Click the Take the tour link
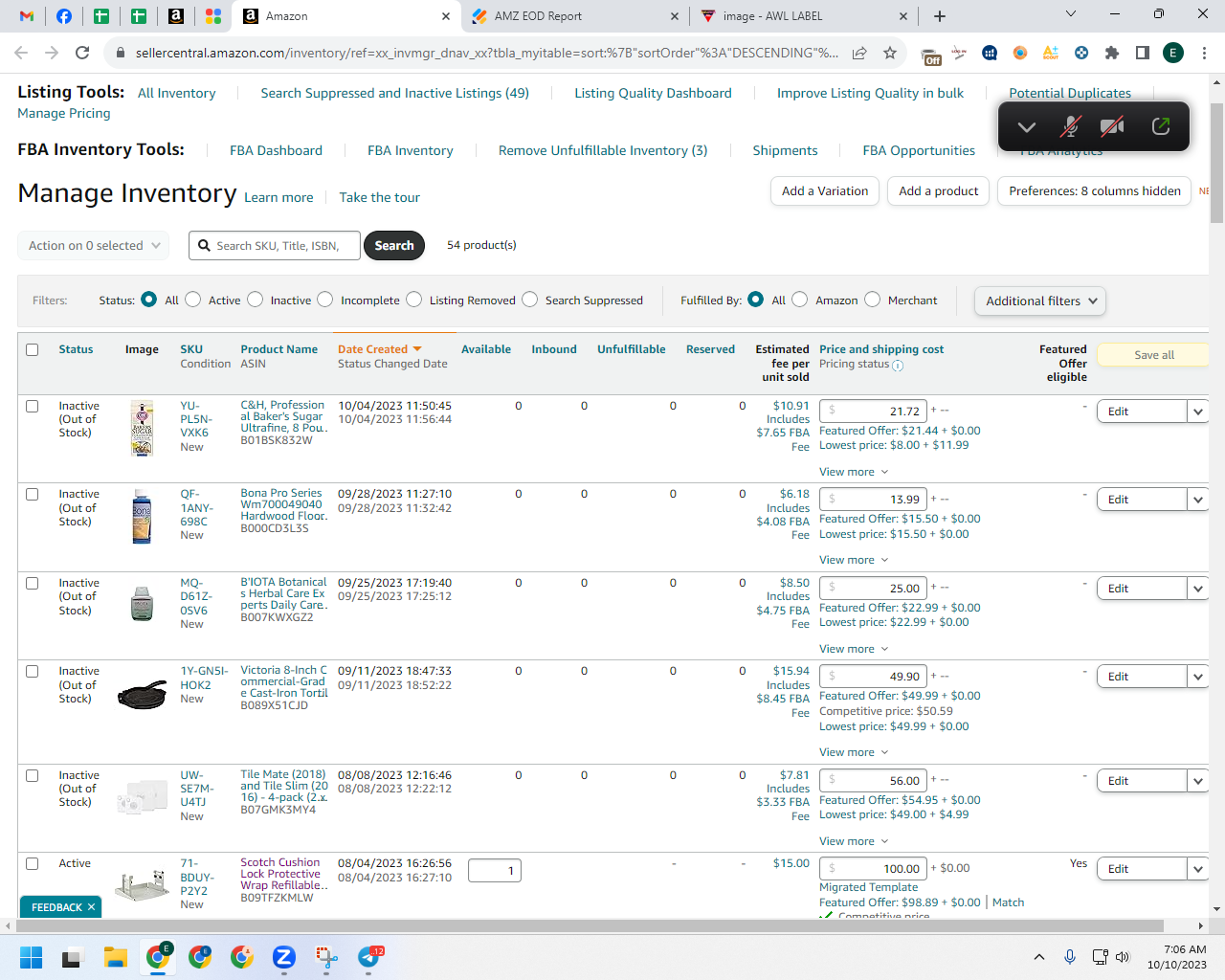 tap(380, 197)
